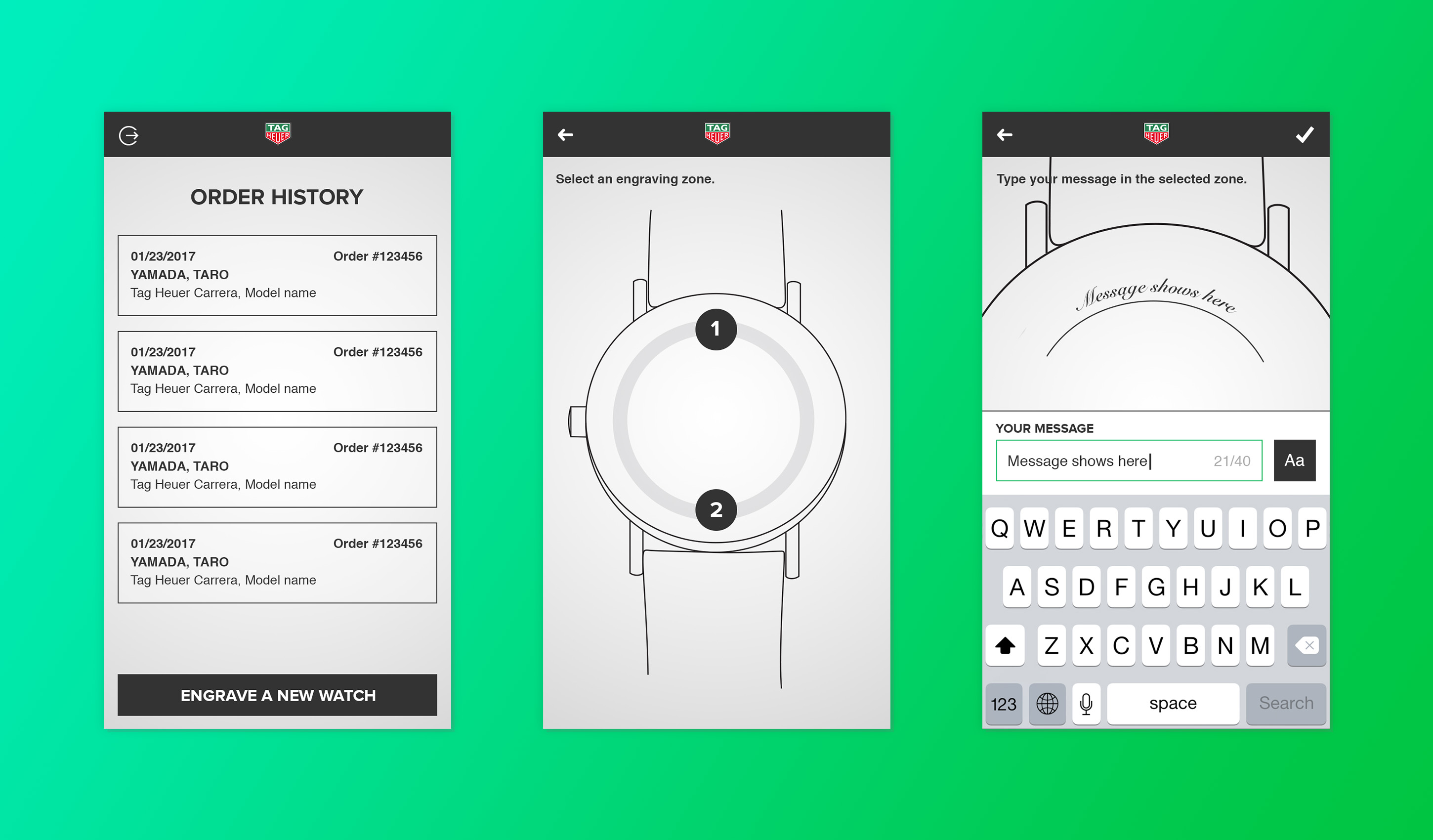Screen dimensions: 1433x840
Task: Click the Tag Heuer logo icon in center
Action: point(716,134)
